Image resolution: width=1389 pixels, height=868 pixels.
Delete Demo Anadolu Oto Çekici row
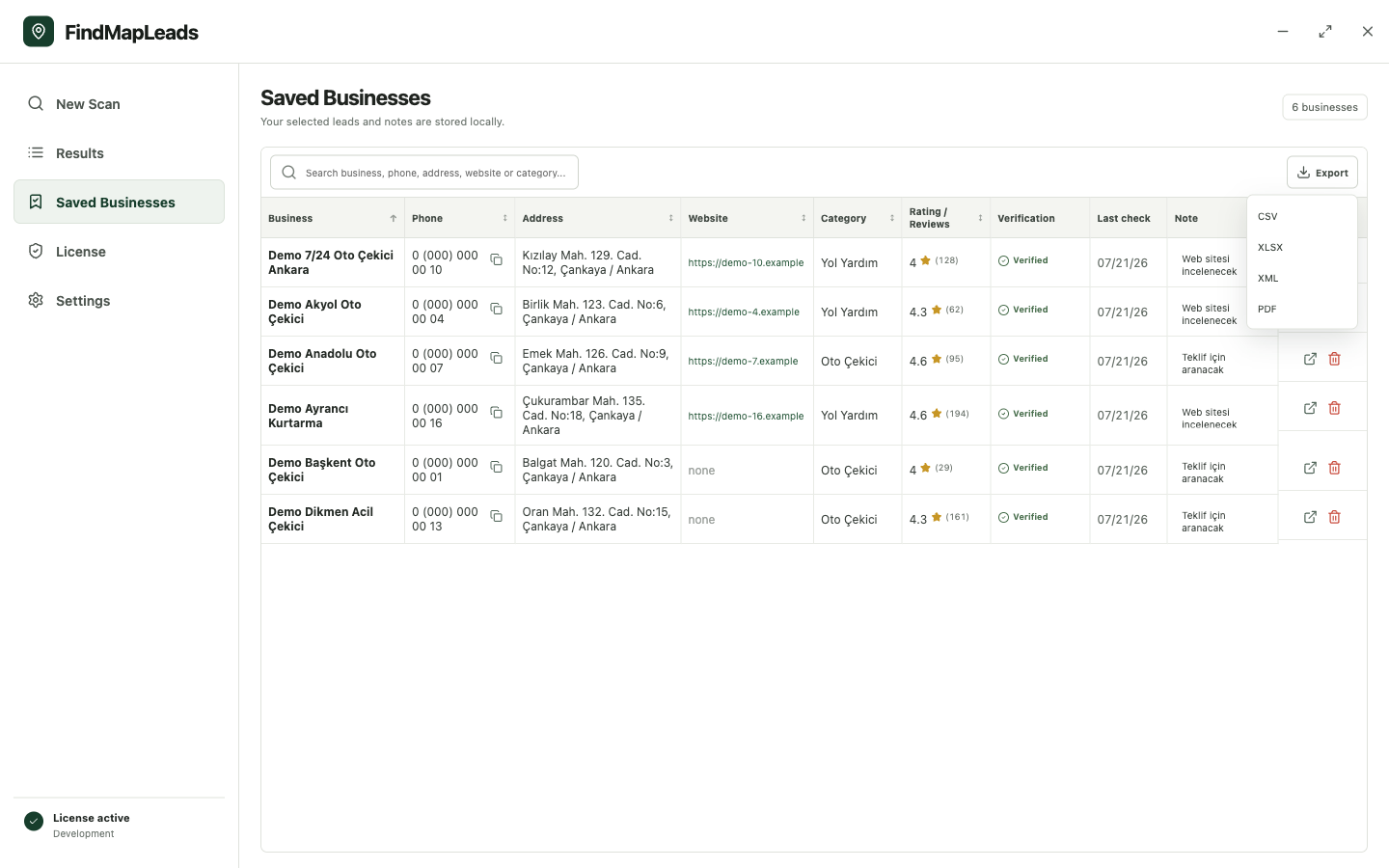coord(1335,359)
